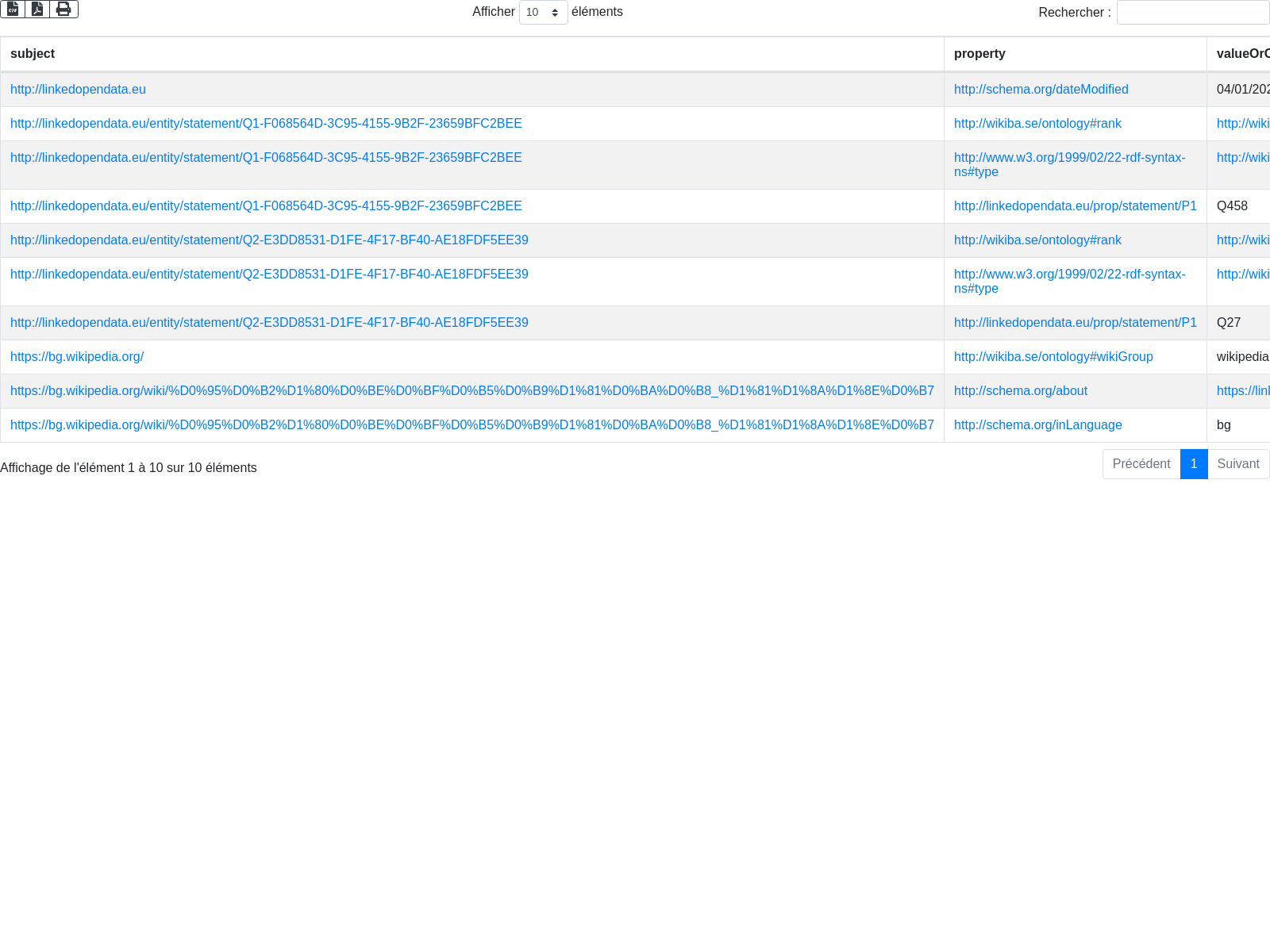Go to Précédent page
The height and width of the screenshot is (952, 1270).
coord(1141,464)
